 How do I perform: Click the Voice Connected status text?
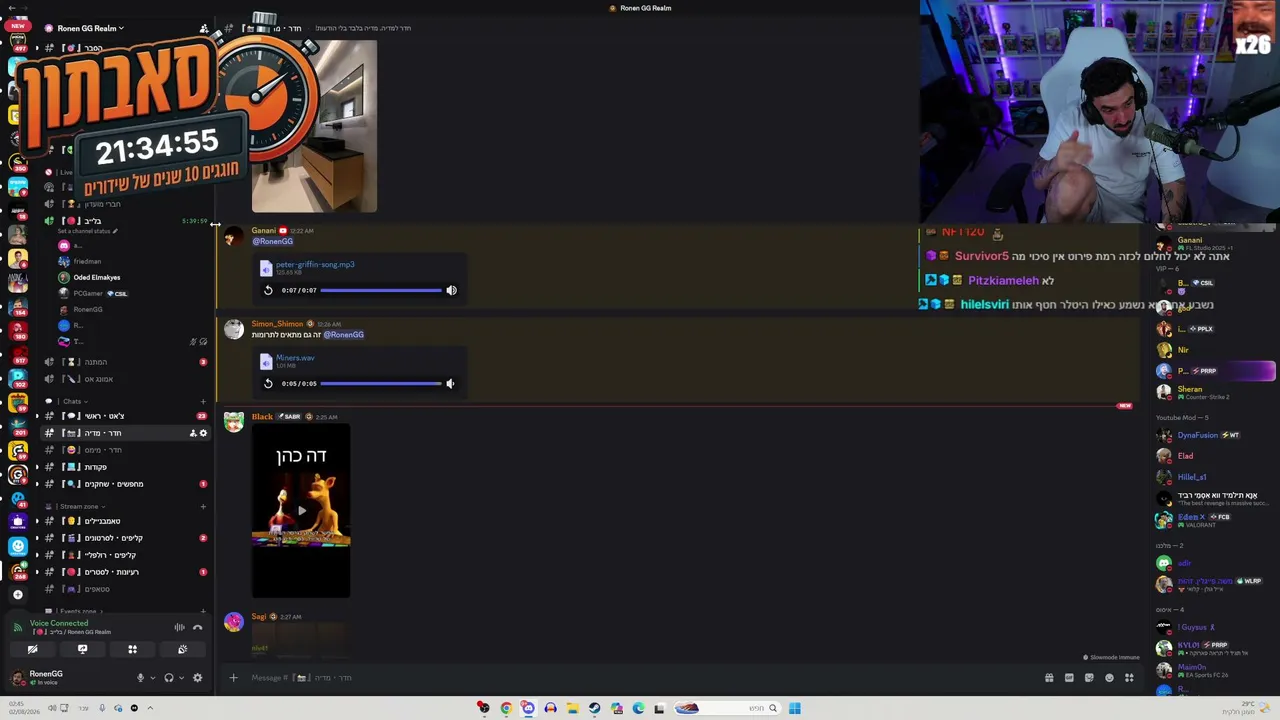[x=59, y=623]
